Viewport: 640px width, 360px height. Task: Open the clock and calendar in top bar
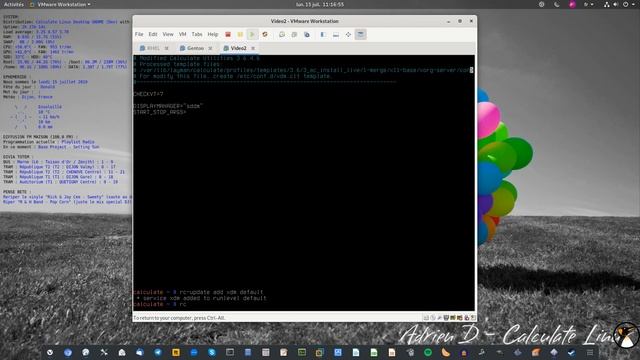(320, 4)
